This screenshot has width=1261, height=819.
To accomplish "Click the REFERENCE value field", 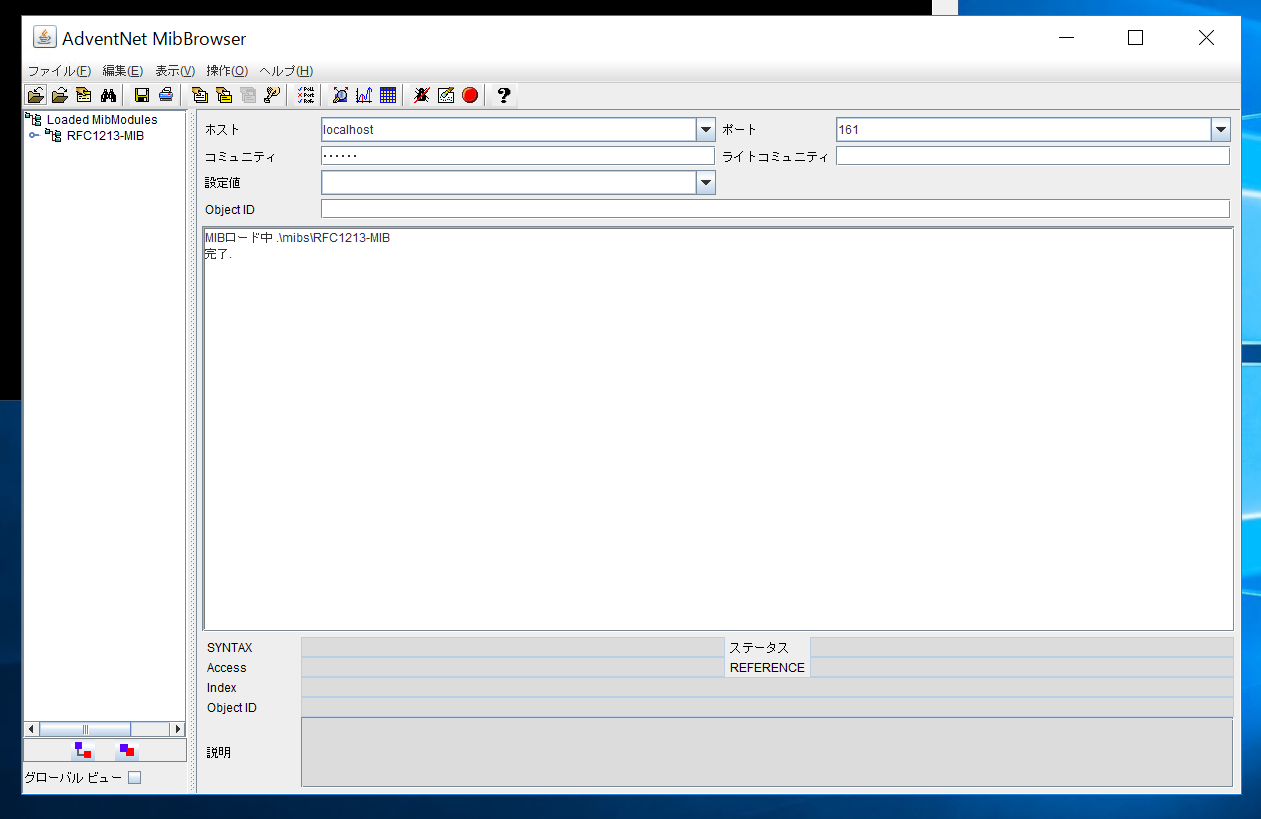I will coord(1021,667).
